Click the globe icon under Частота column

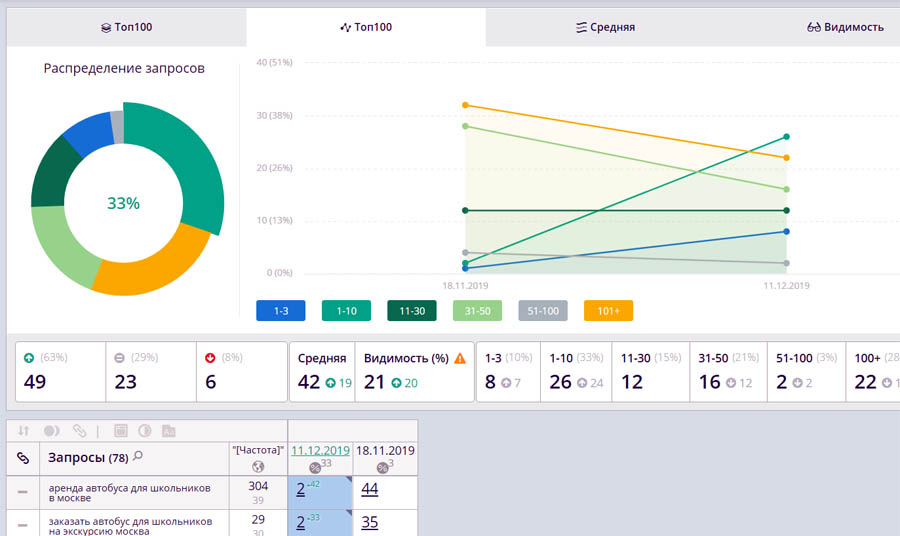tap(257, 467)
